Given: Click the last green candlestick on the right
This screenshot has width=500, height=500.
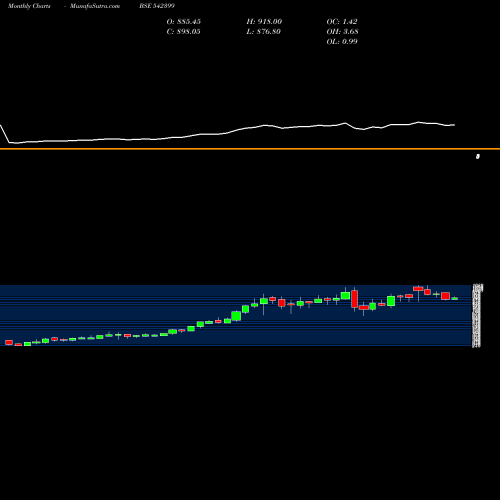Looking at the screenshot, I should pyautogui.click(x=455, y=299).
